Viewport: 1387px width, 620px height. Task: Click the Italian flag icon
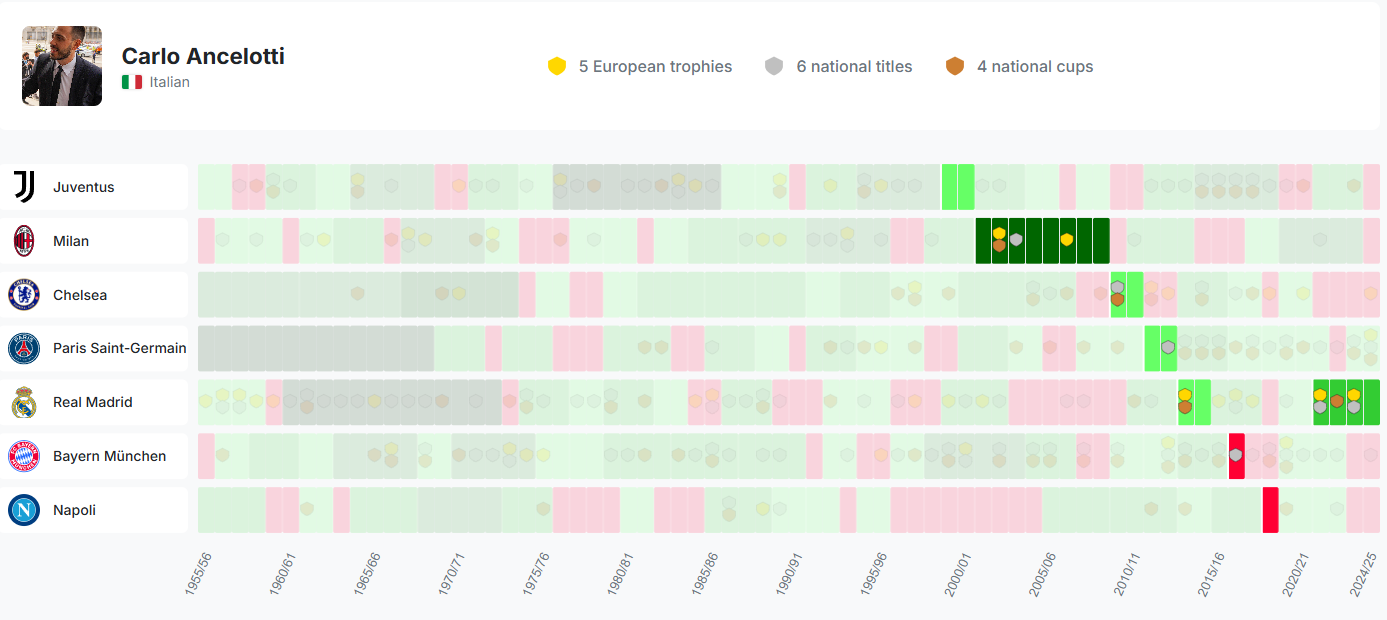coord(132,82)
